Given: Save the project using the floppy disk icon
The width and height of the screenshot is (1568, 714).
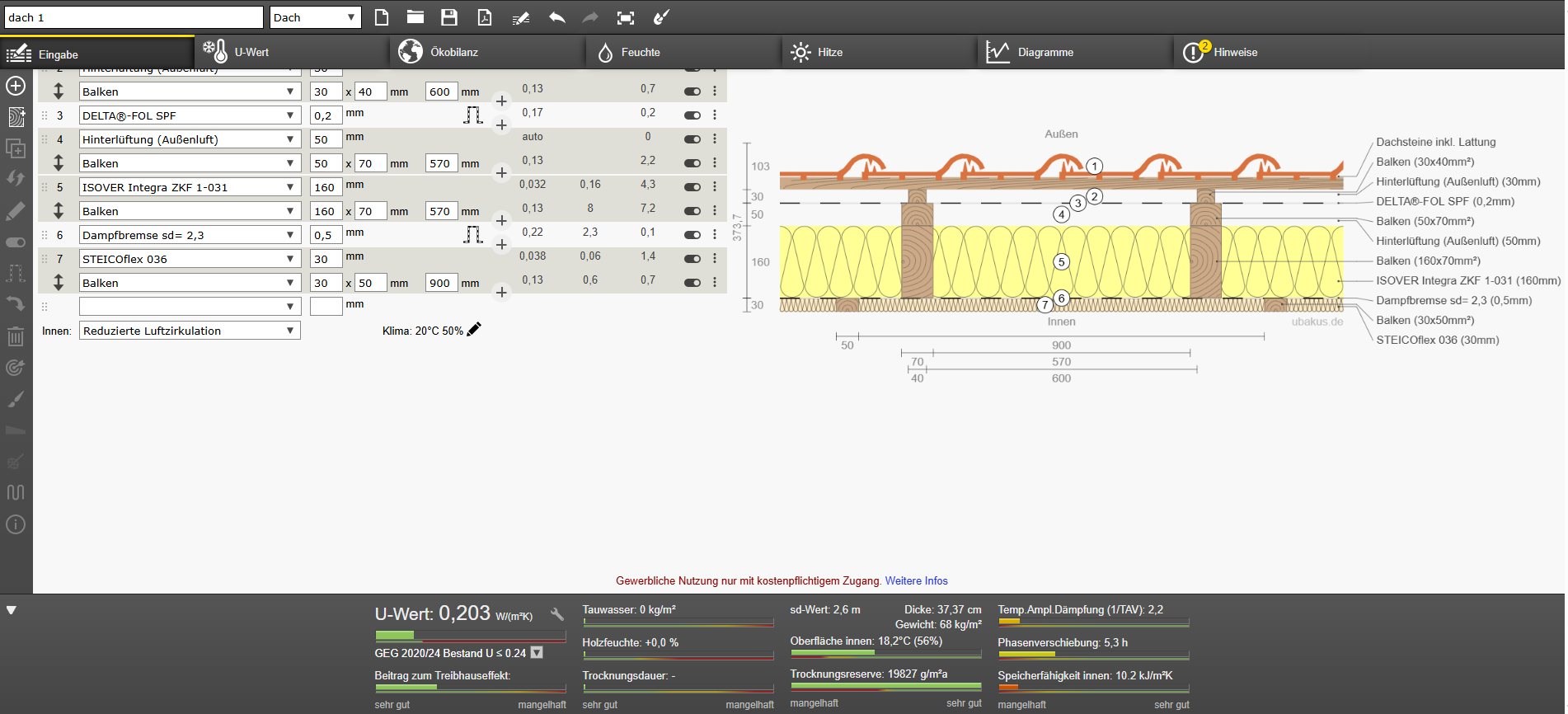Looking at the screenshot, I should point(448,17).
